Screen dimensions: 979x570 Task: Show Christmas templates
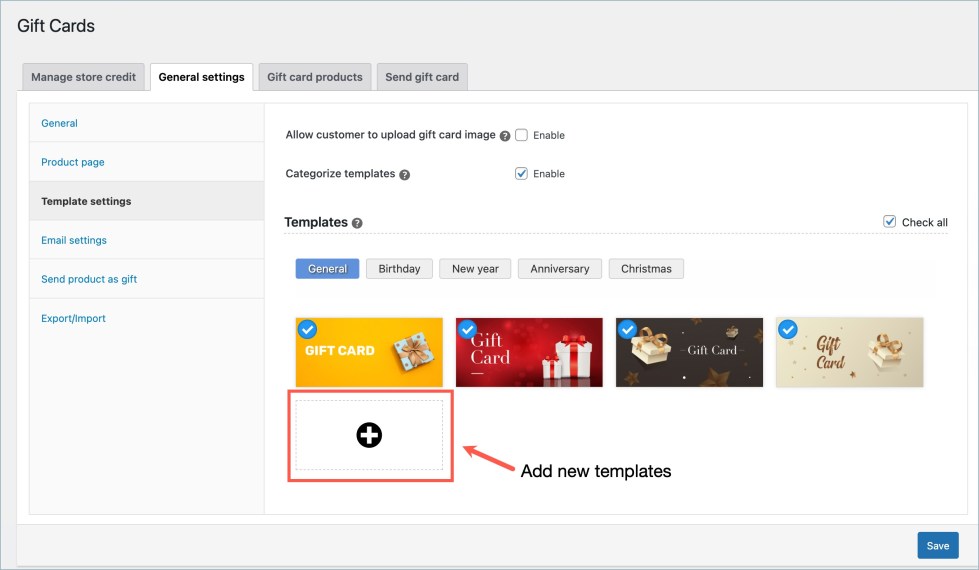pos(646,268)
